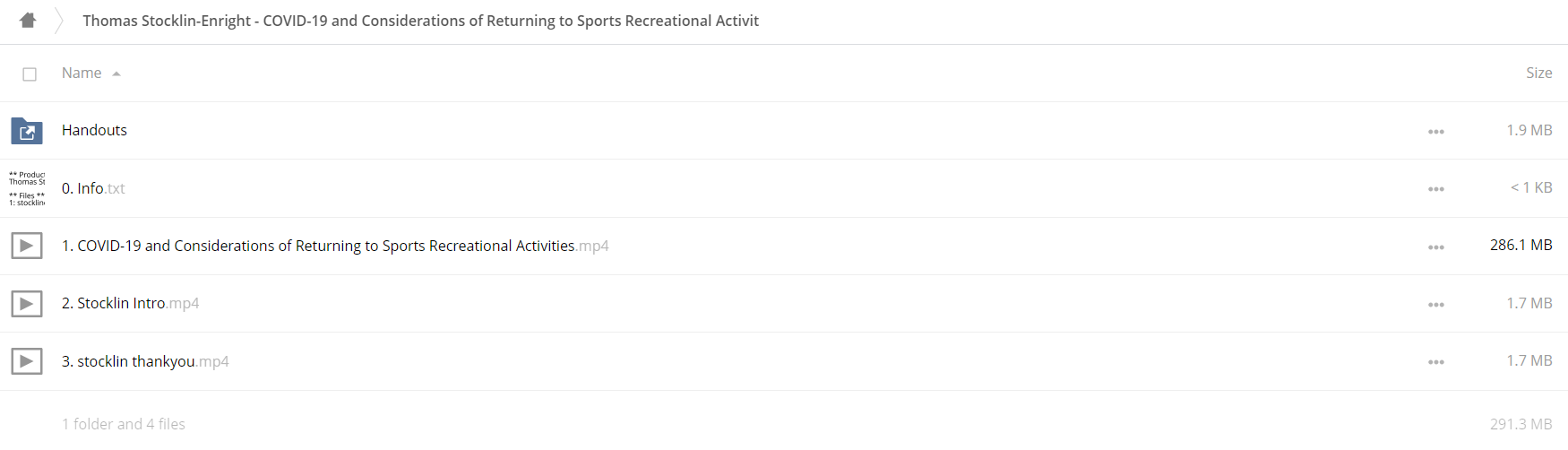Viewport: 1568px width, 450px height.
Task: Click the video icon for COVID-19 mp4
Action: pyautogui.click(x=27, y=246)
